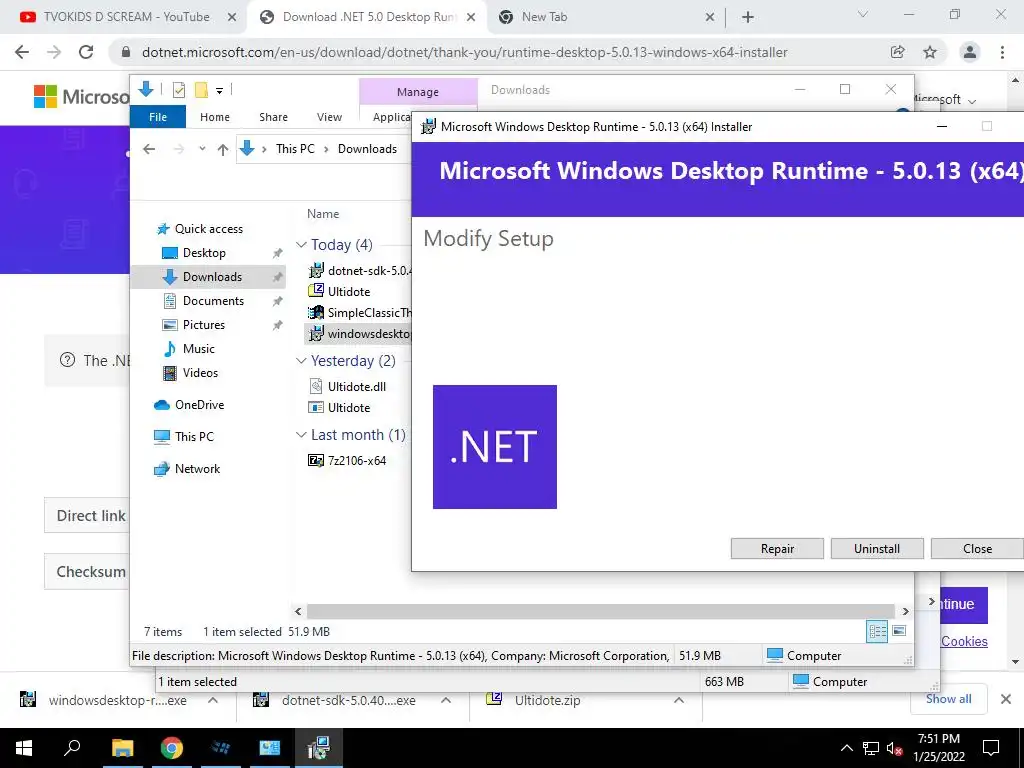Collapse the Last month (1) group
Viewport: 1024px width, 768px height.
pyautogui.click(x=301, y=435)
